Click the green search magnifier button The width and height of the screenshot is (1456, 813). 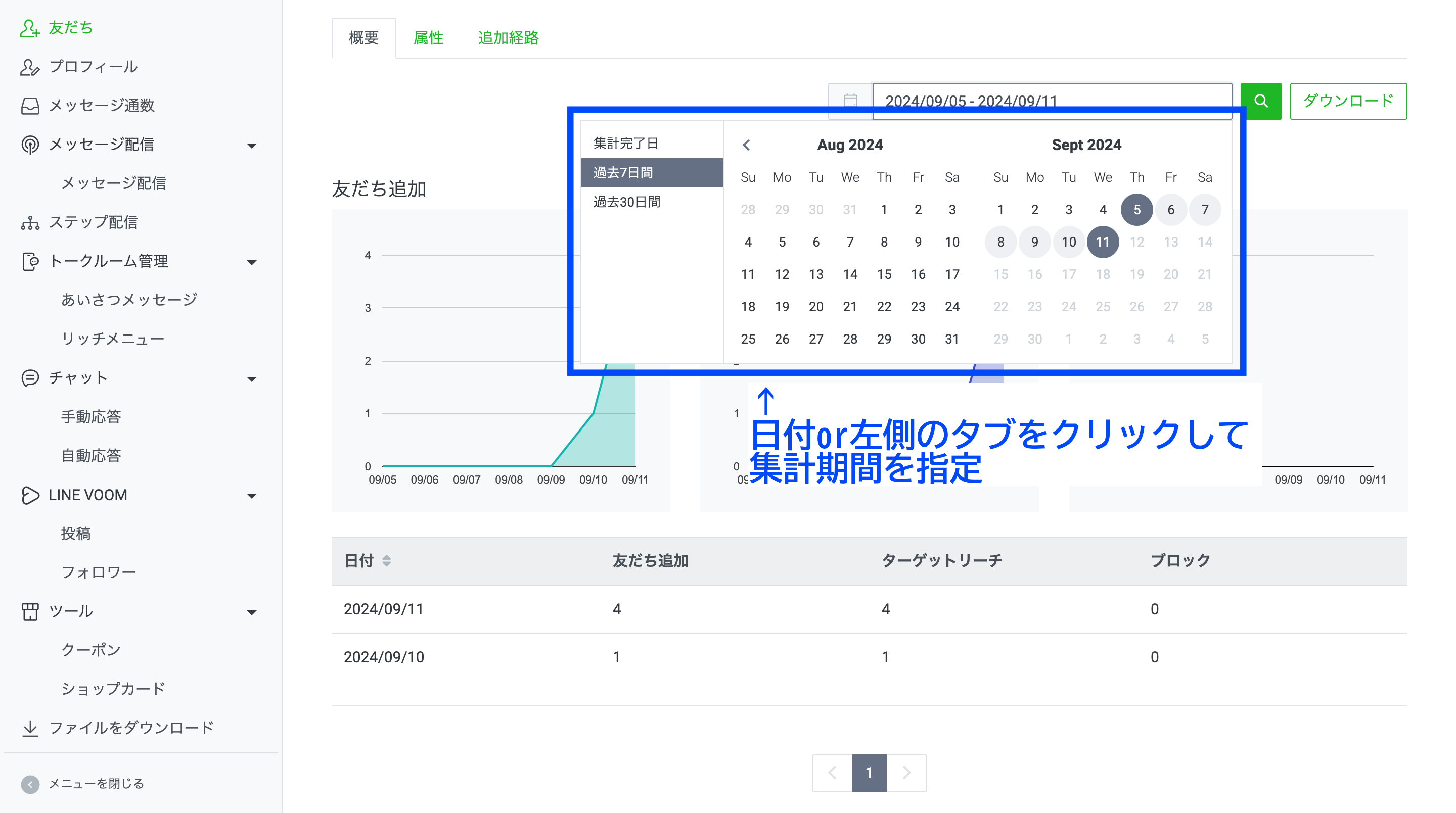pyautogui.click(x=1260, y=101)
